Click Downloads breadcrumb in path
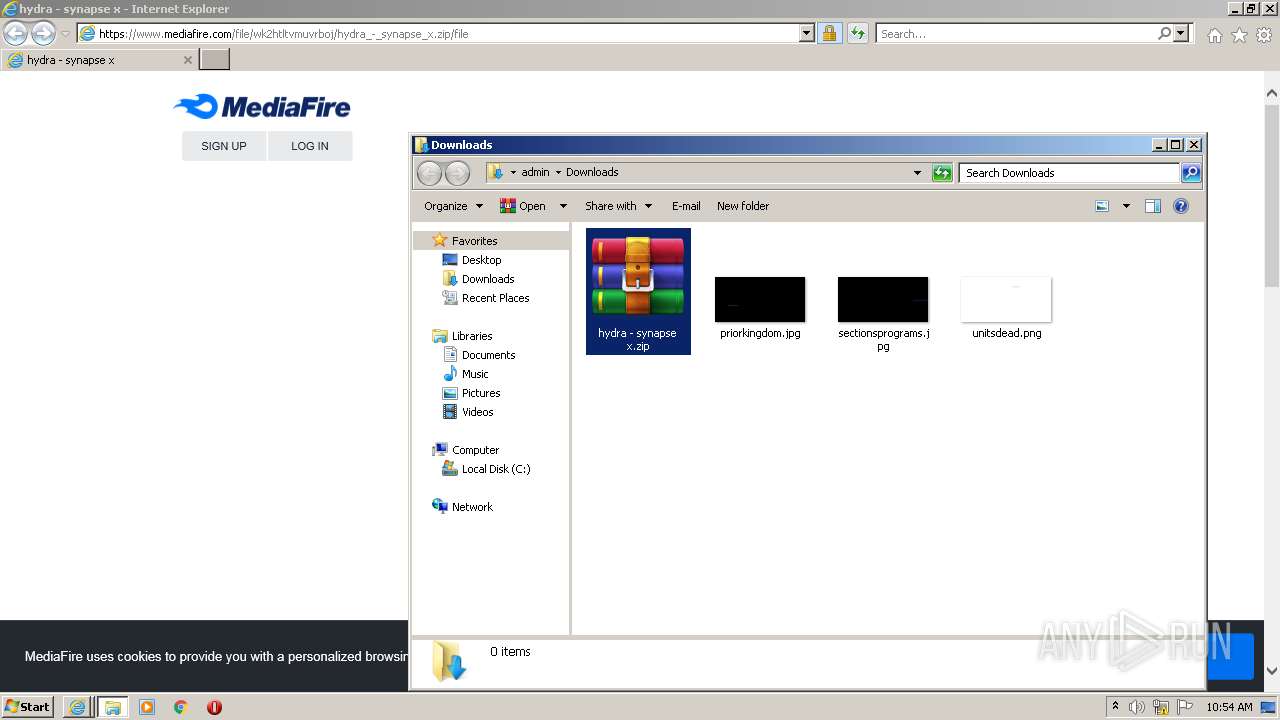 click(x=592, y=172)
